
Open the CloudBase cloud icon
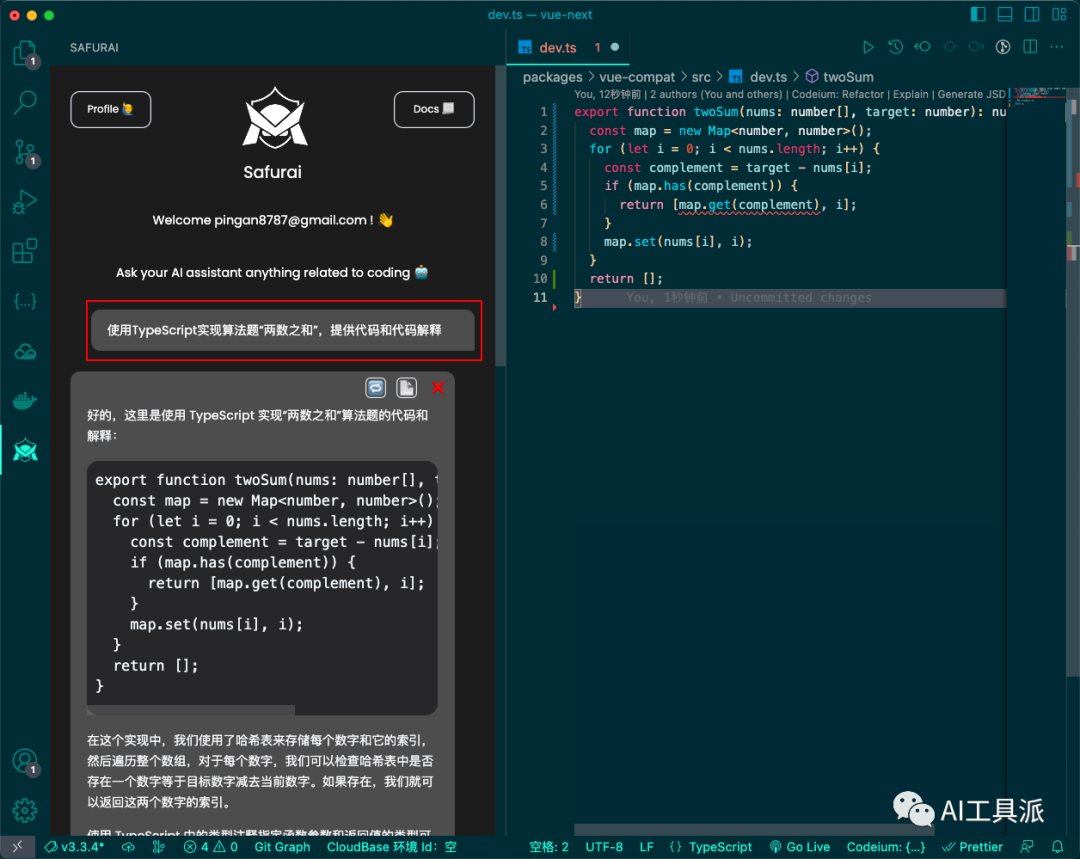point(25,351)
